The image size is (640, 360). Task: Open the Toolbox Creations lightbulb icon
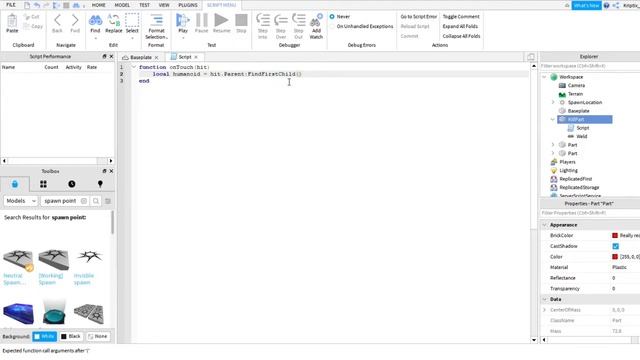point(100,184)
